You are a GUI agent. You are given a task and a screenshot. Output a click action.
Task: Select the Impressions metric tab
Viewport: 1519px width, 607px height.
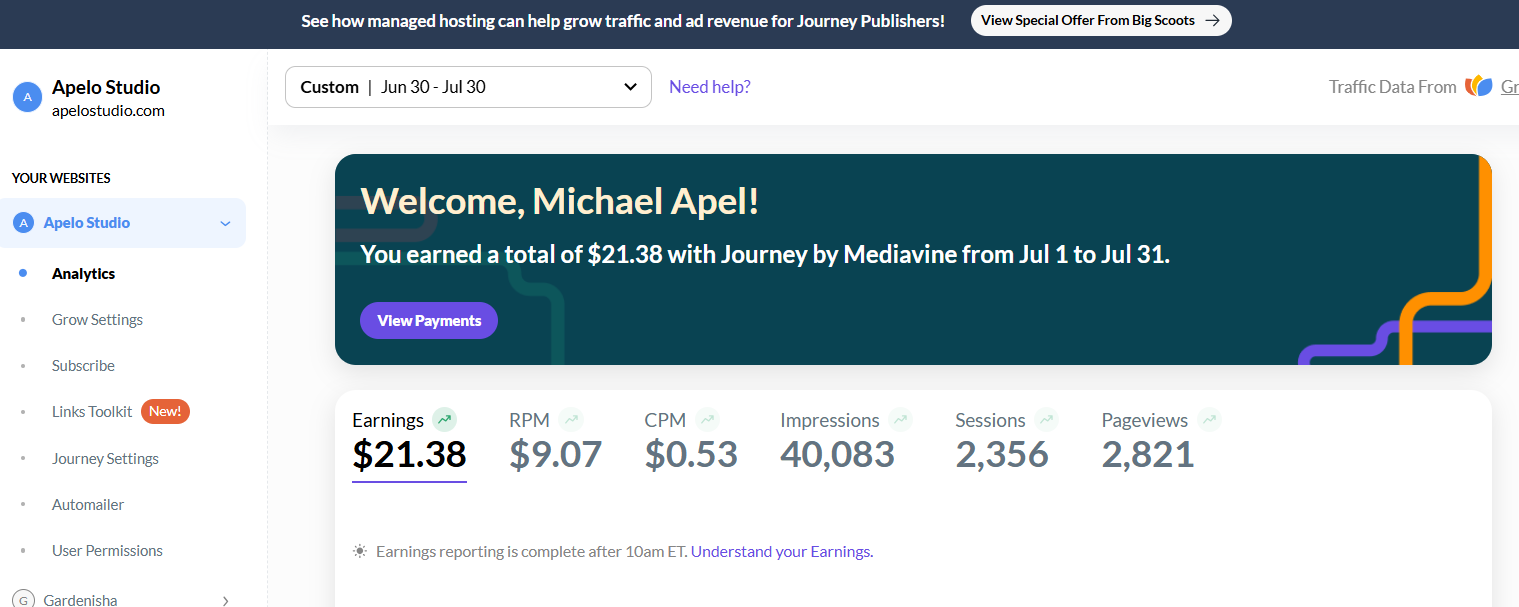(x=846, y=441)
